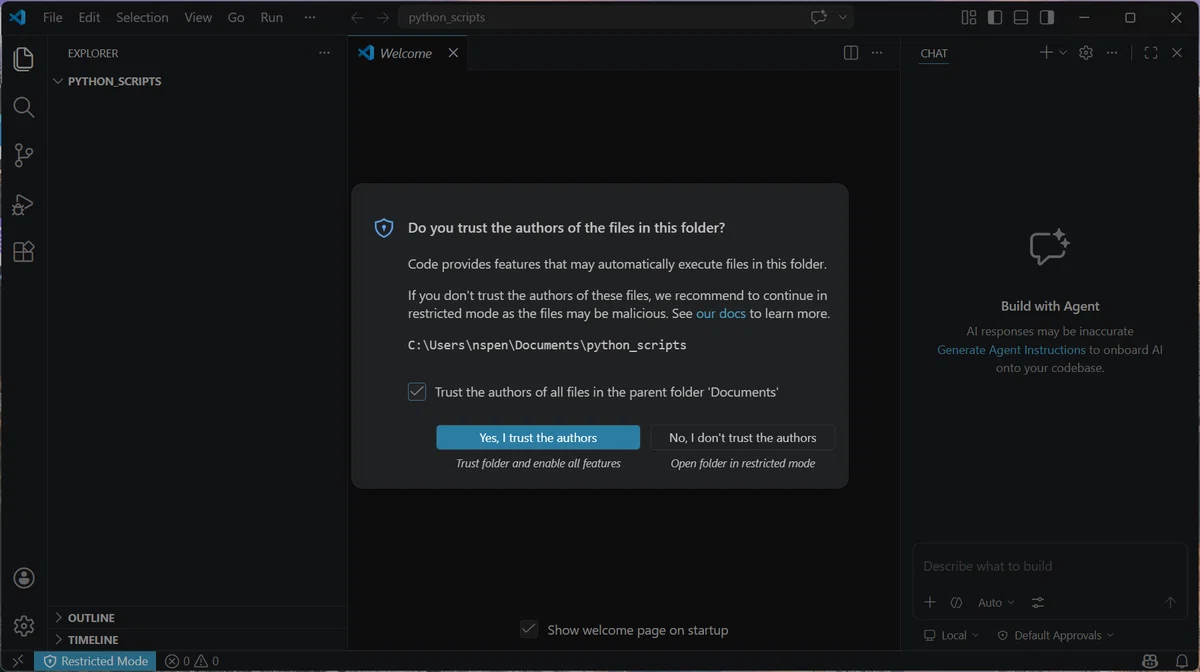Open the Selection menu

coord(142,18)
